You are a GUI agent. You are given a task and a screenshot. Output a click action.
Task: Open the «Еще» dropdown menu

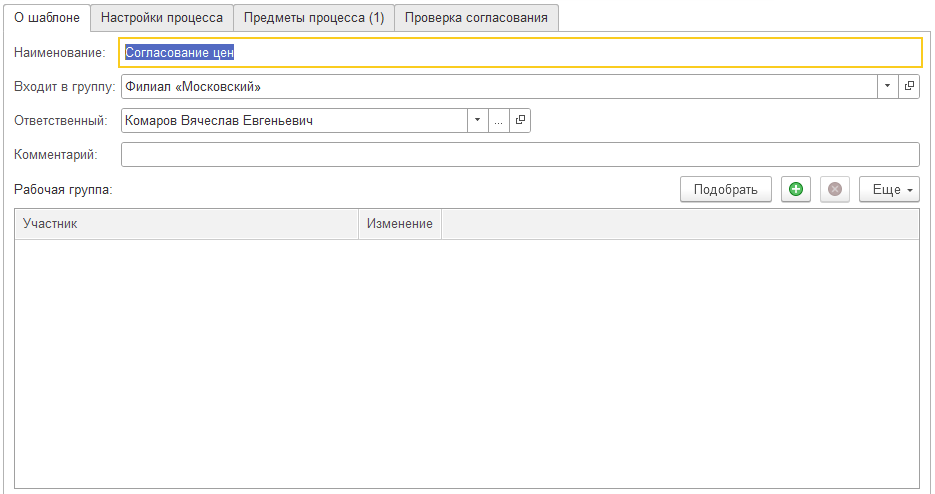point(888,189)
